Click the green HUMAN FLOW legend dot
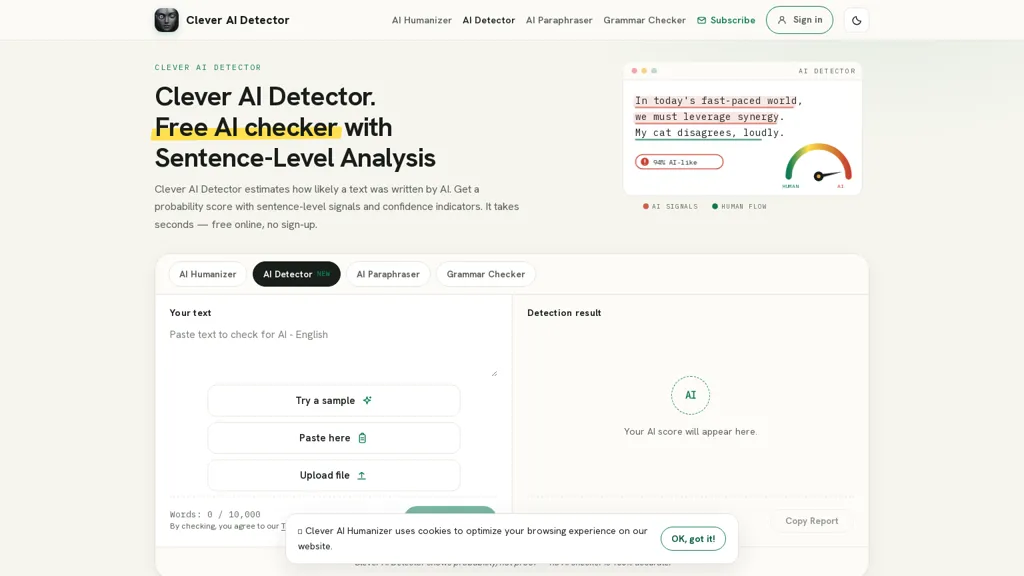The width and height of the screenshot is (1024, 576). 715,206
